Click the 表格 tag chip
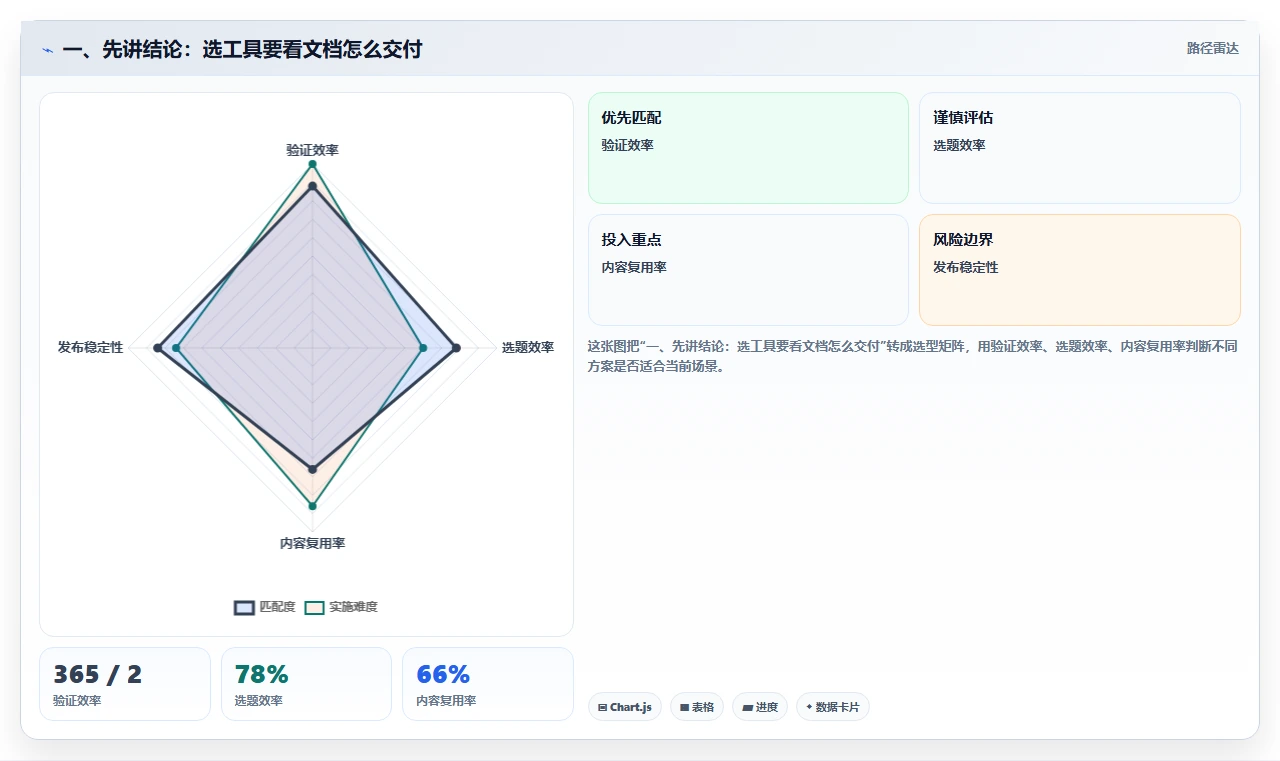 point(697,707)
